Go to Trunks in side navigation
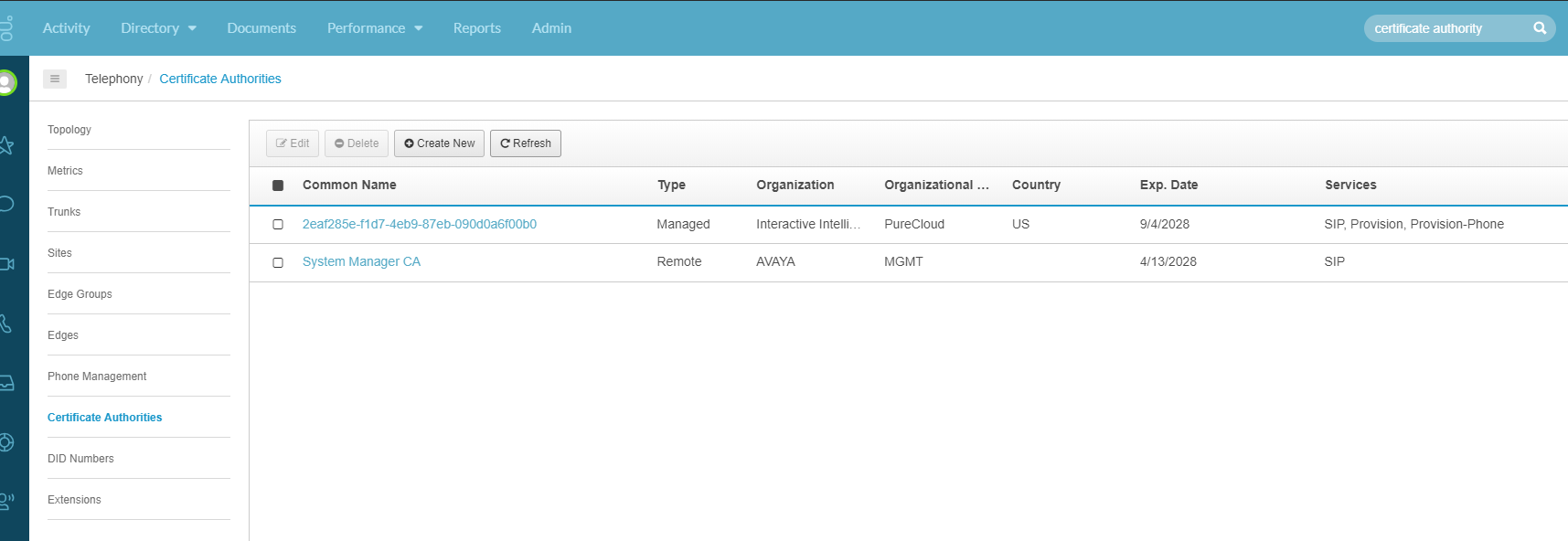 pos(64,212)
